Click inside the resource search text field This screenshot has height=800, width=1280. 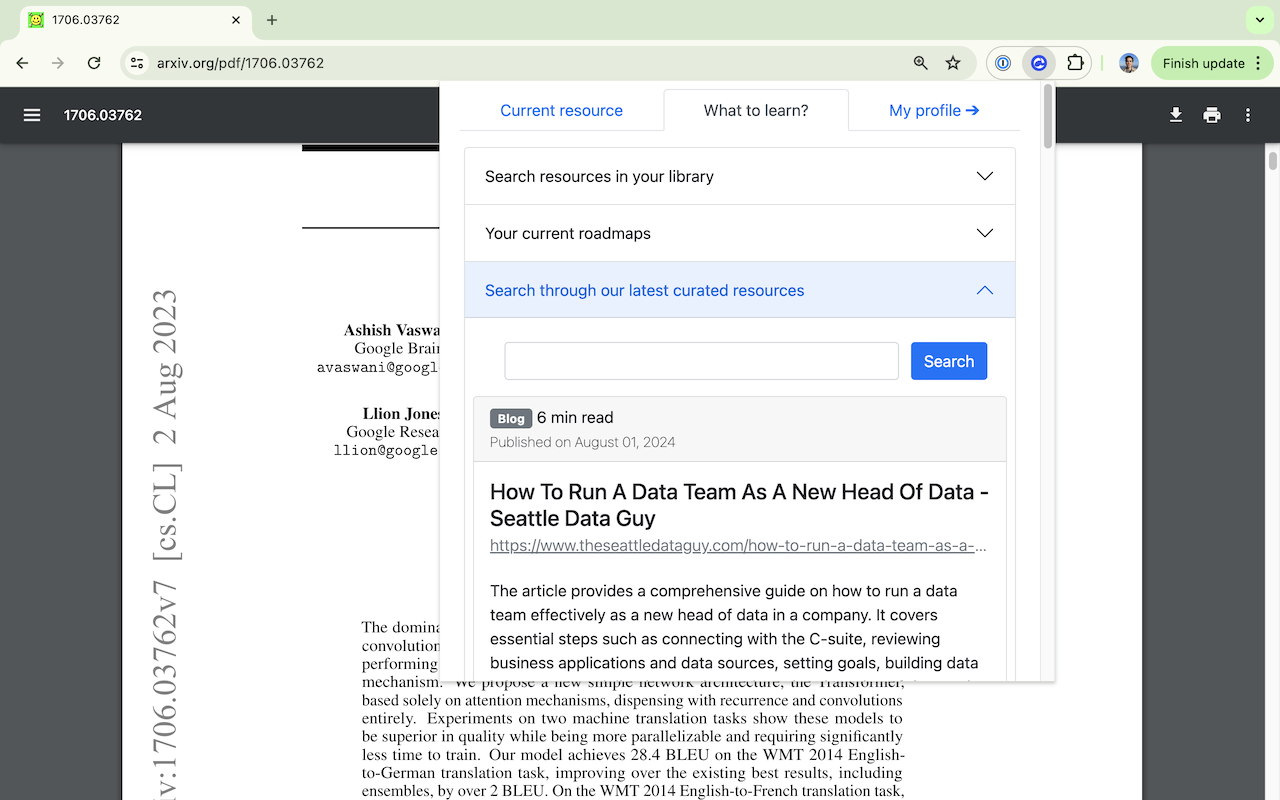701,360
